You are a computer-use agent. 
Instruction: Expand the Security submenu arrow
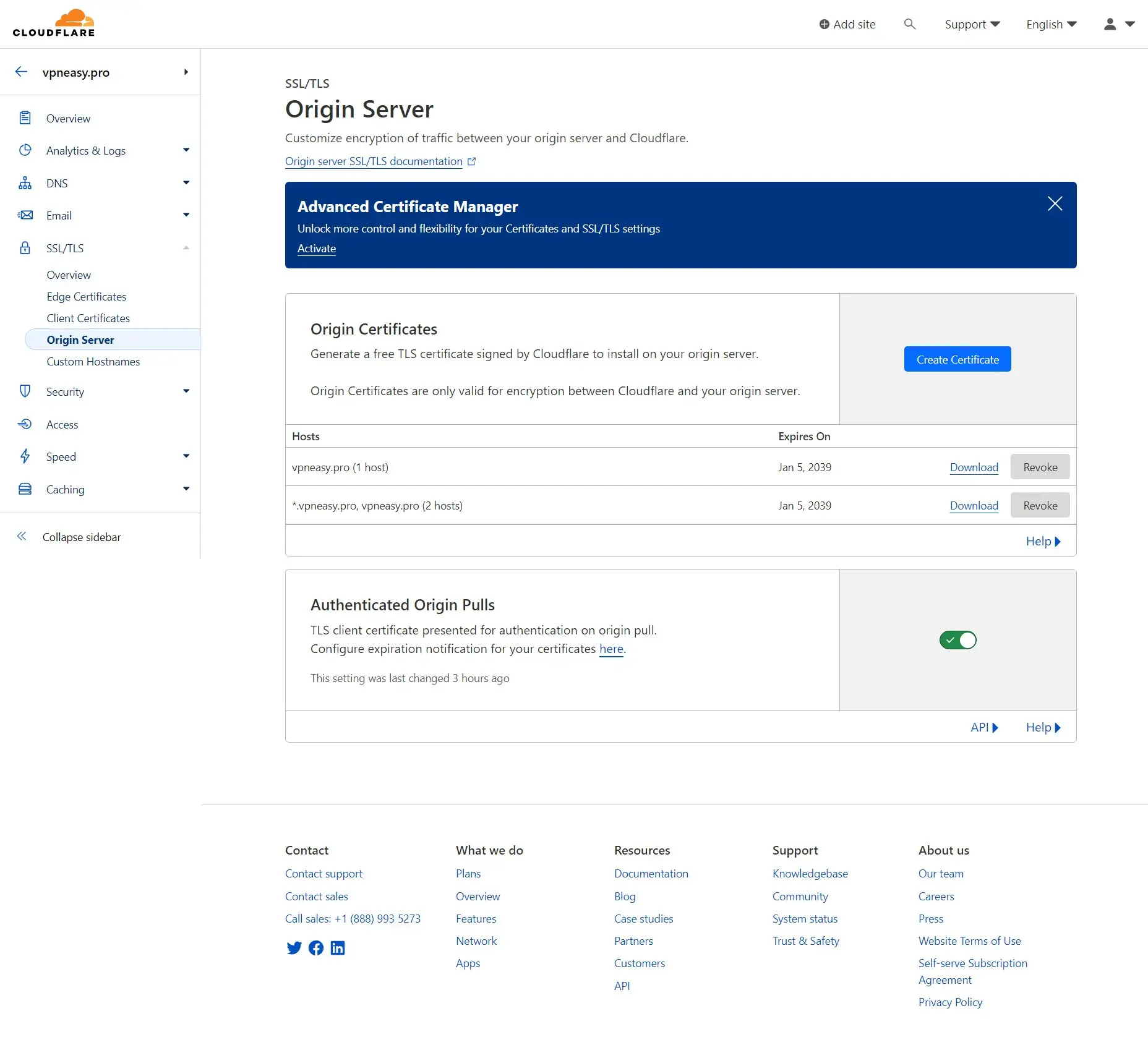pyautogui.click(x=186, y=391)
